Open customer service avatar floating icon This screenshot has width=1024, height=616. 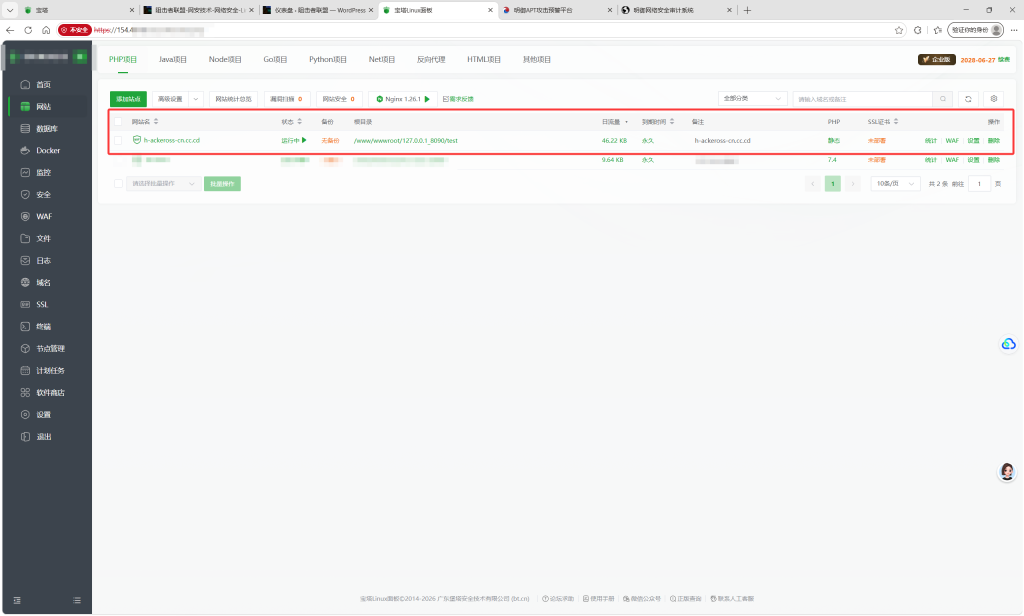(x=1007, y=472)
